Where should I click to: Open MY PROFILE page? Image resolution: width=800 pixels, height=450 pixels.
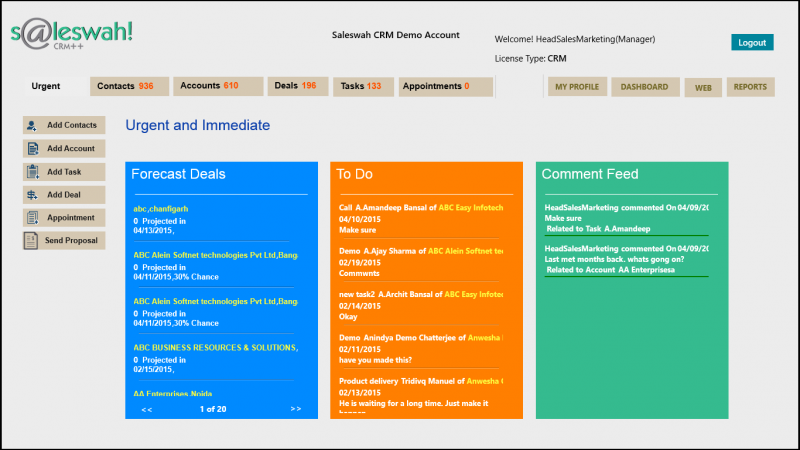(x=577, y=87)
